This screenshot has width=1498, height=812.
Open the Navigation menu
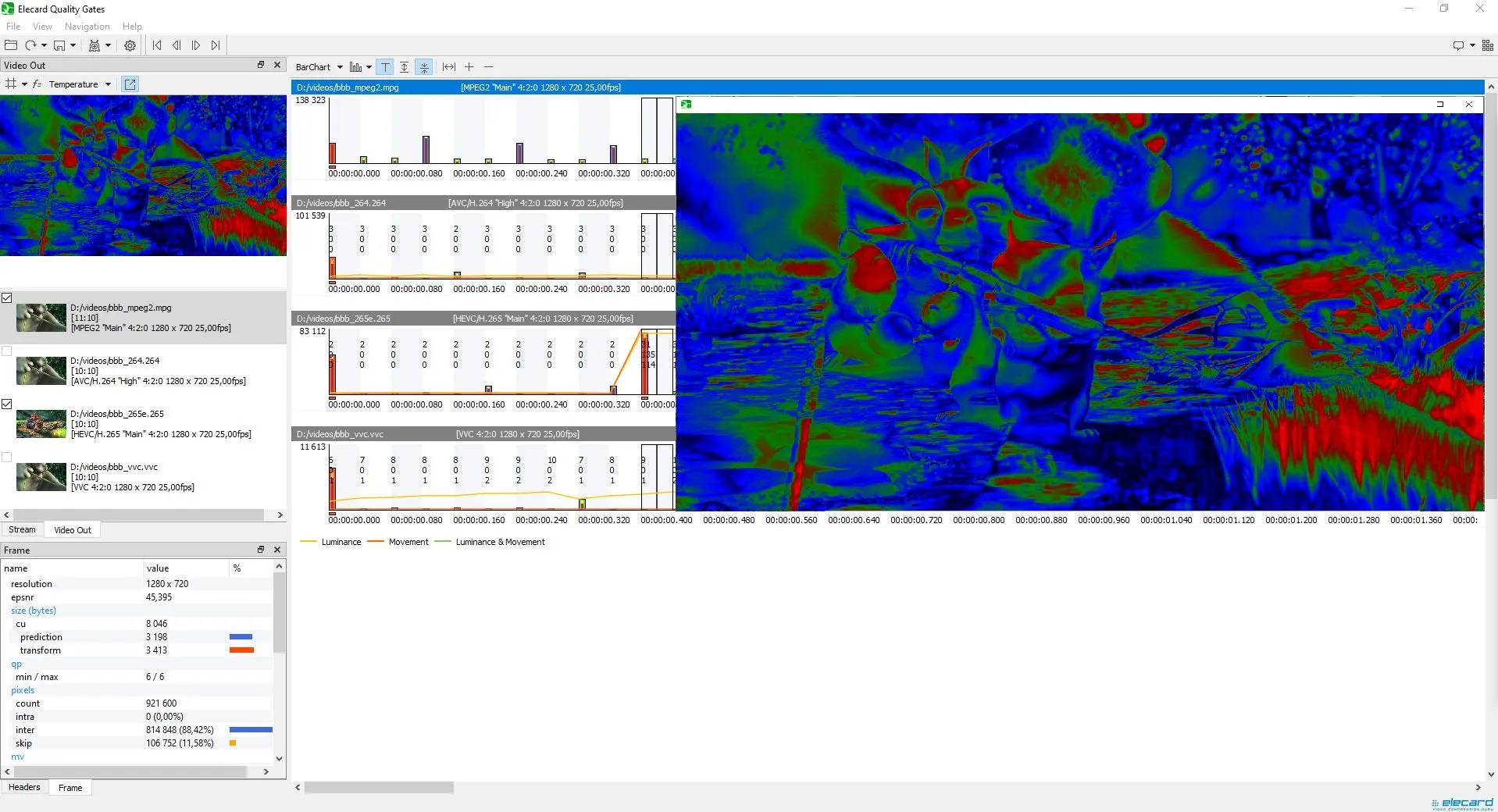pyautogui.click(x=87, y=27)
